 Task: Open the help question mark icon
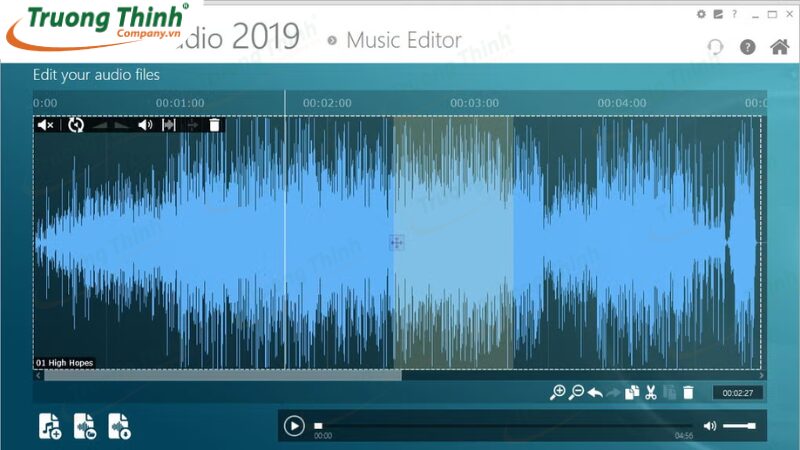(x=747, y=47)
